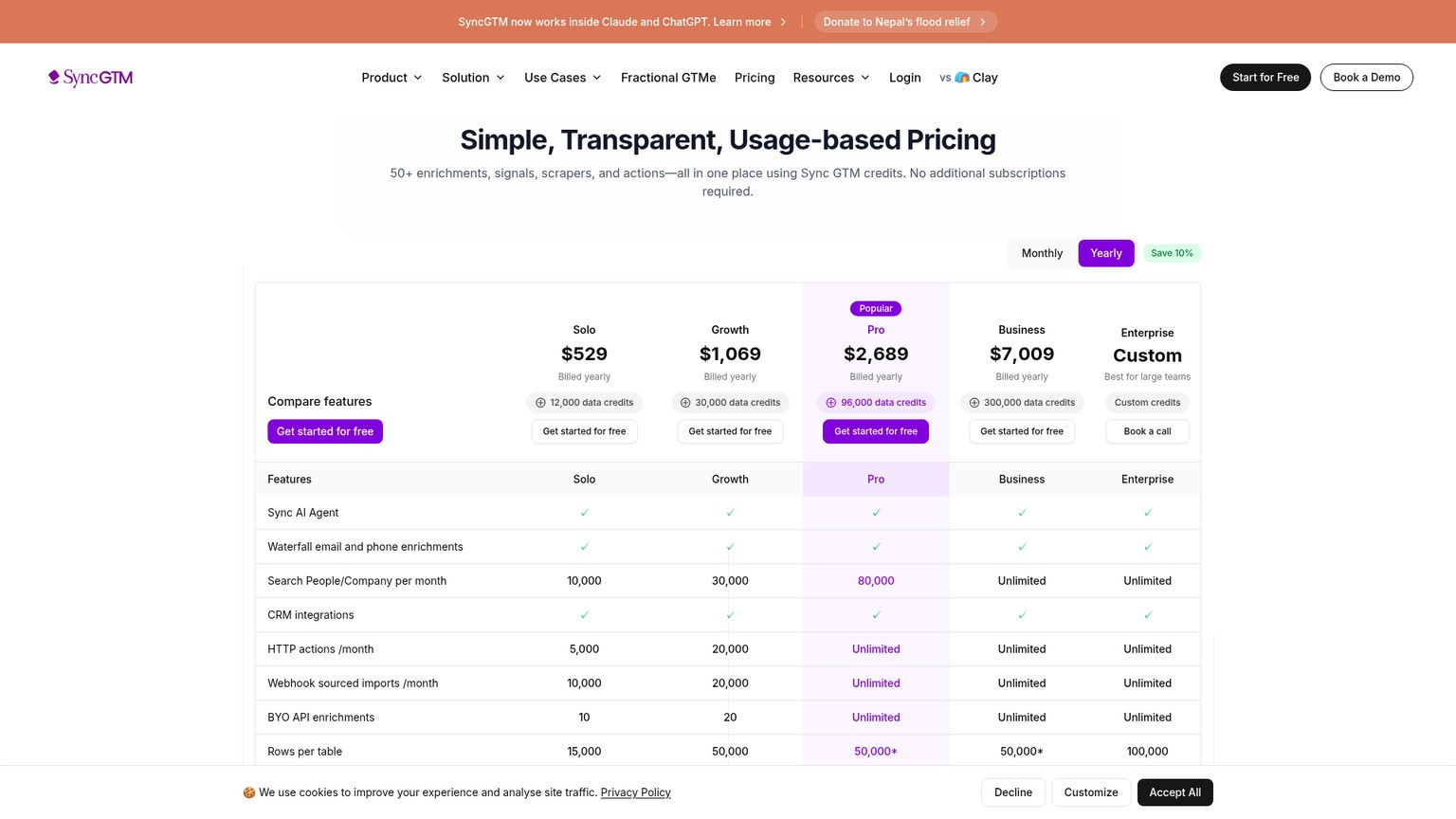The image size is (1456, 819).
Task: Click Solo 15,000 rows per table value
Action: 584,752
